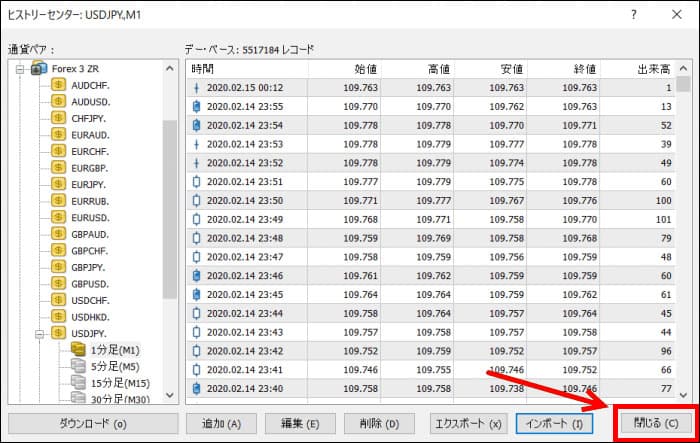Click the AUDCHF. symbol coin icon
The width and height of the screenshot is (700, 443).
point(58,85)
